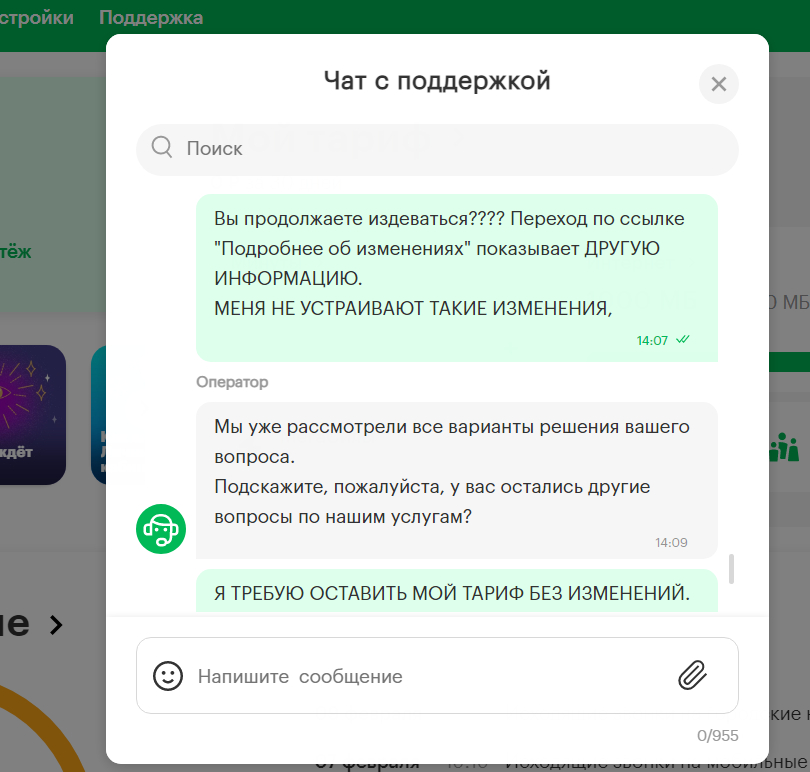
Task: Open the purple astrology card in background
Action: pos(32,415)
